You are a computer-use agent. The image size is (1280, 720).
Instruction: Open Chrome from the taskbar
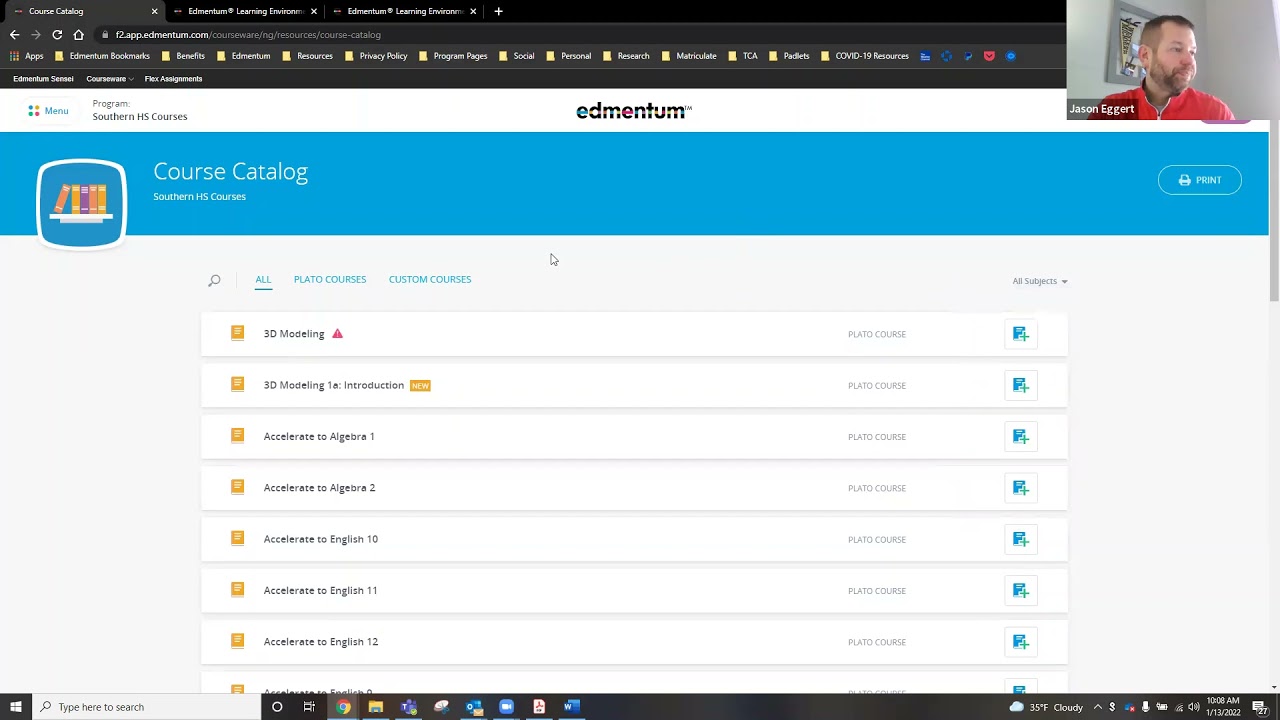[x=343, y=707]
